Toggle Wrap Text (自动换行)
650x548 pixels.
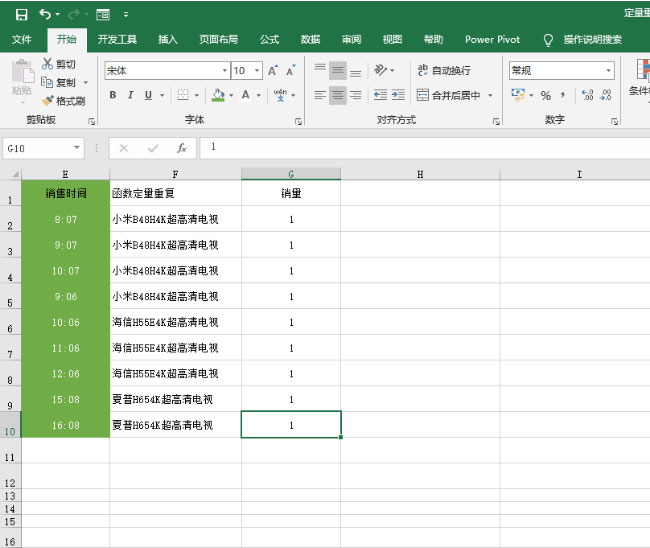point(443,71)
